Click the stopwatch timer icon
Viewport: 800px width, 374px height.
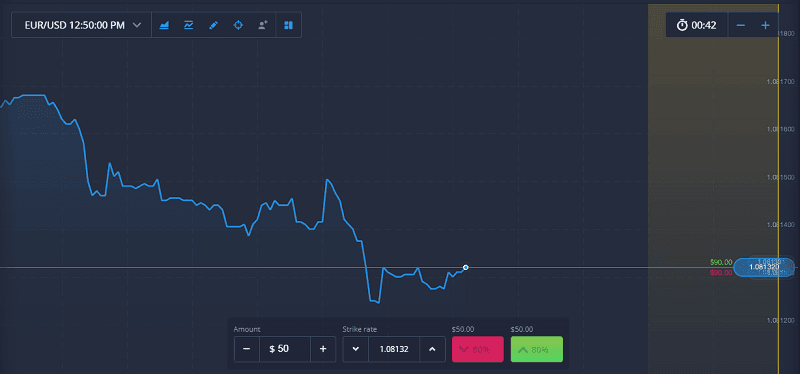tap(682, 25)
